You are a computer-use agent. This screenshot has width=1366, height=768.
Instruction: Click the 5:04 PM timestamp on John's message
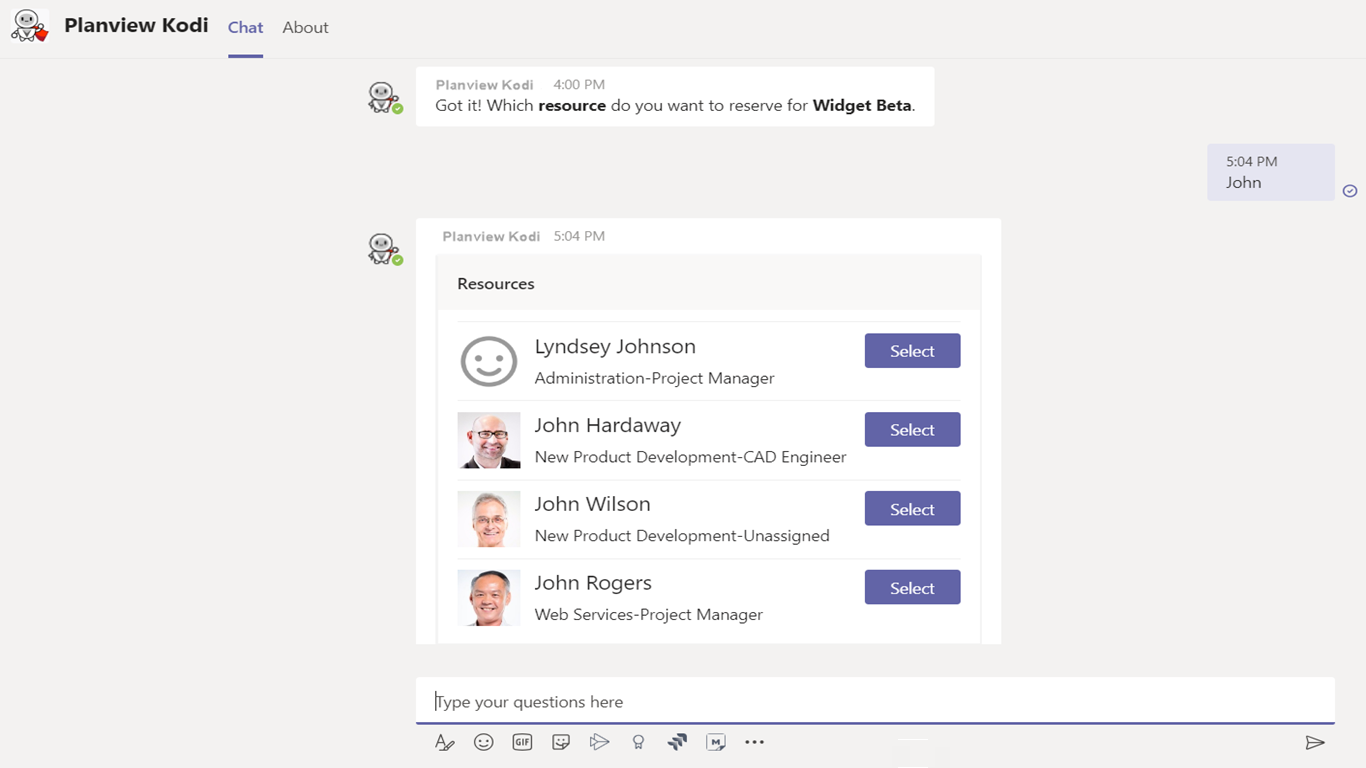[x=1252, y=162]
